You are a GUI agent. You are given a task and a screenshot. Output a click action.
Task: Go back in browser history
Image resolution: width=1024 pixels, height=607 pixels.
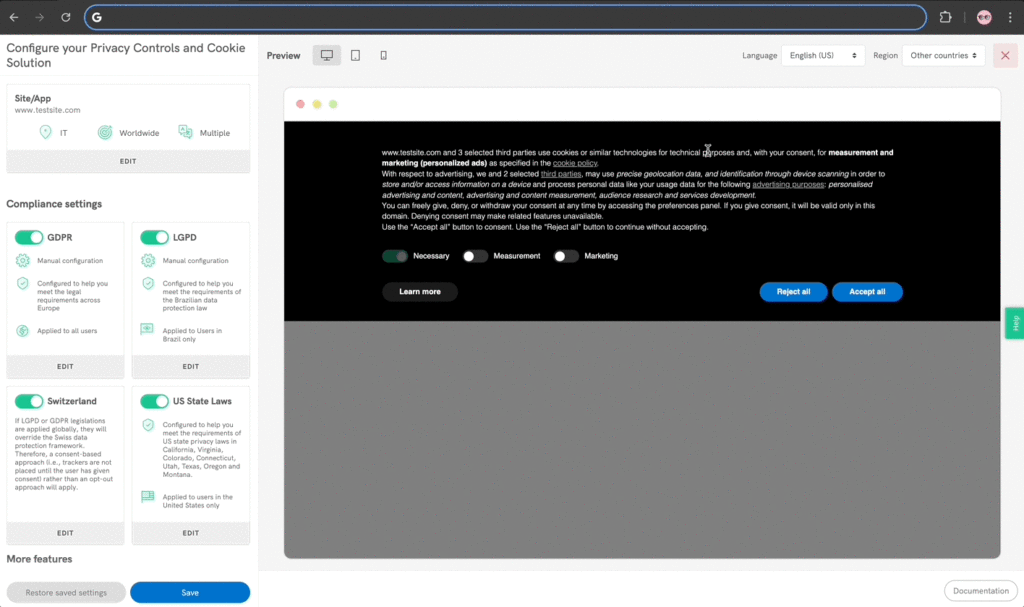point(14,17)
